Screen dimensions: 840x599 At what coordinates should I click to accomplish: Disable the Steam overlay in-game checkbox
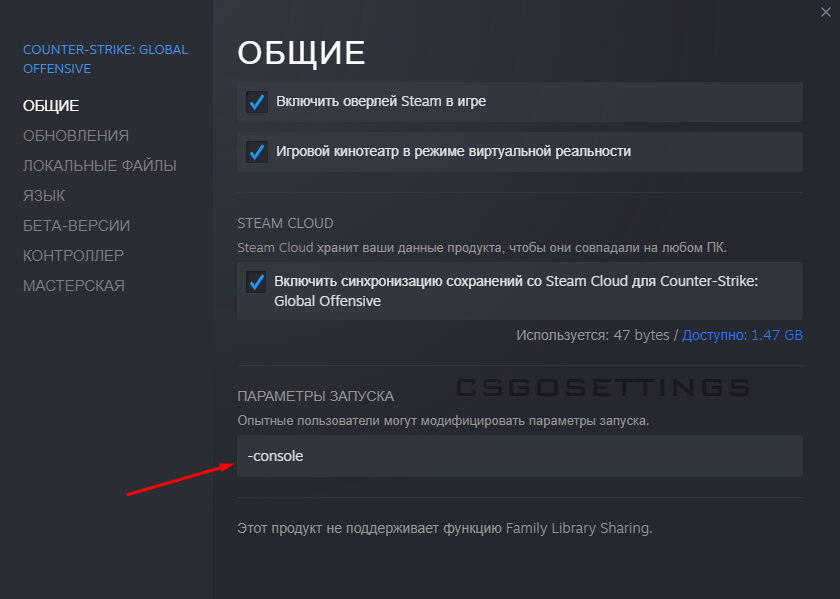pos(256,102)
